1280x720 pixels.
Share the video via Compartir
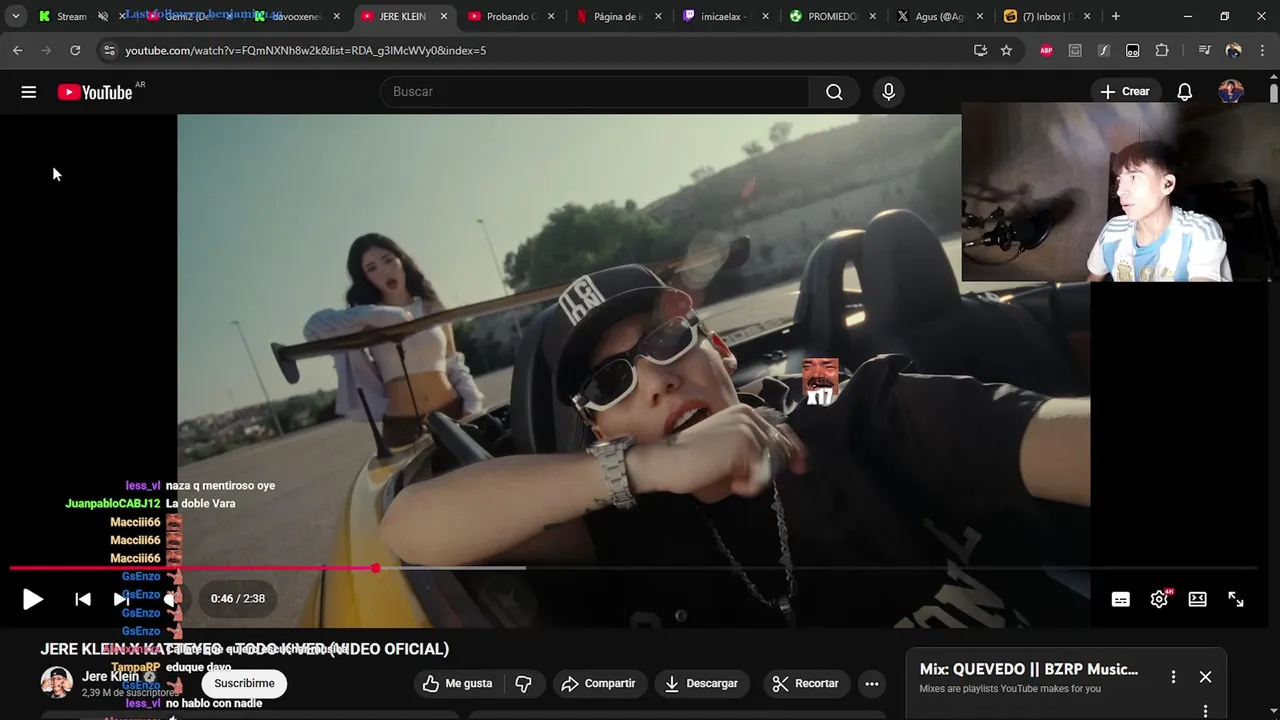(x=598, y=684)
